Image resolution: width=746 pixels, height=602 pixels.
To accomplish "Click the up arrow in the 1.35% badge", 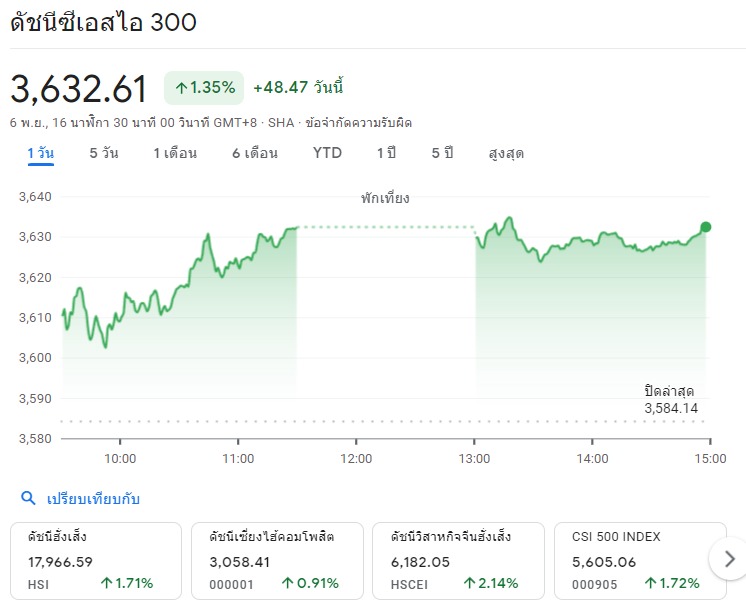I will pos(181,88).
